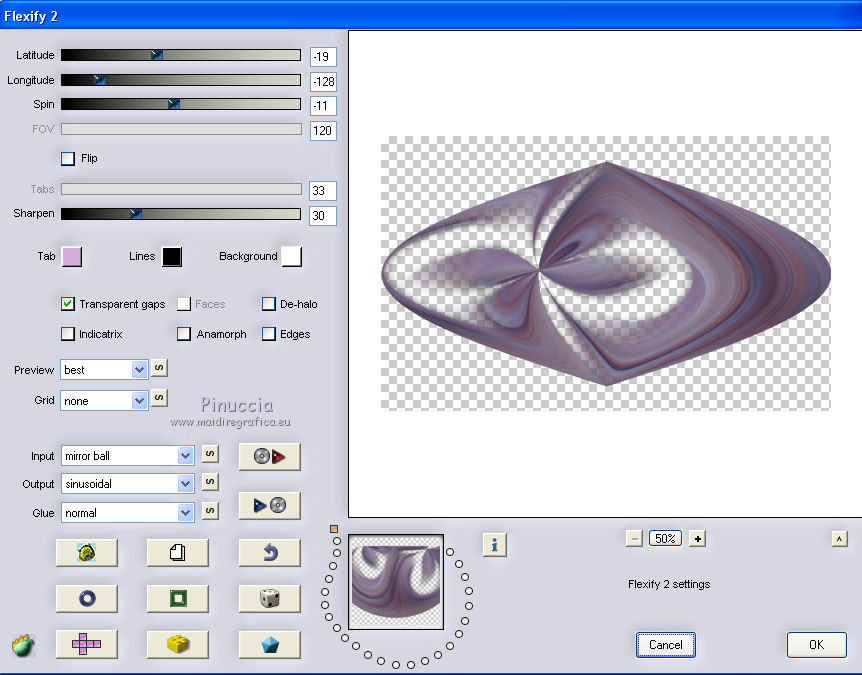Click the Longitude value field
The image size is (862, 675).
[323, 82]
